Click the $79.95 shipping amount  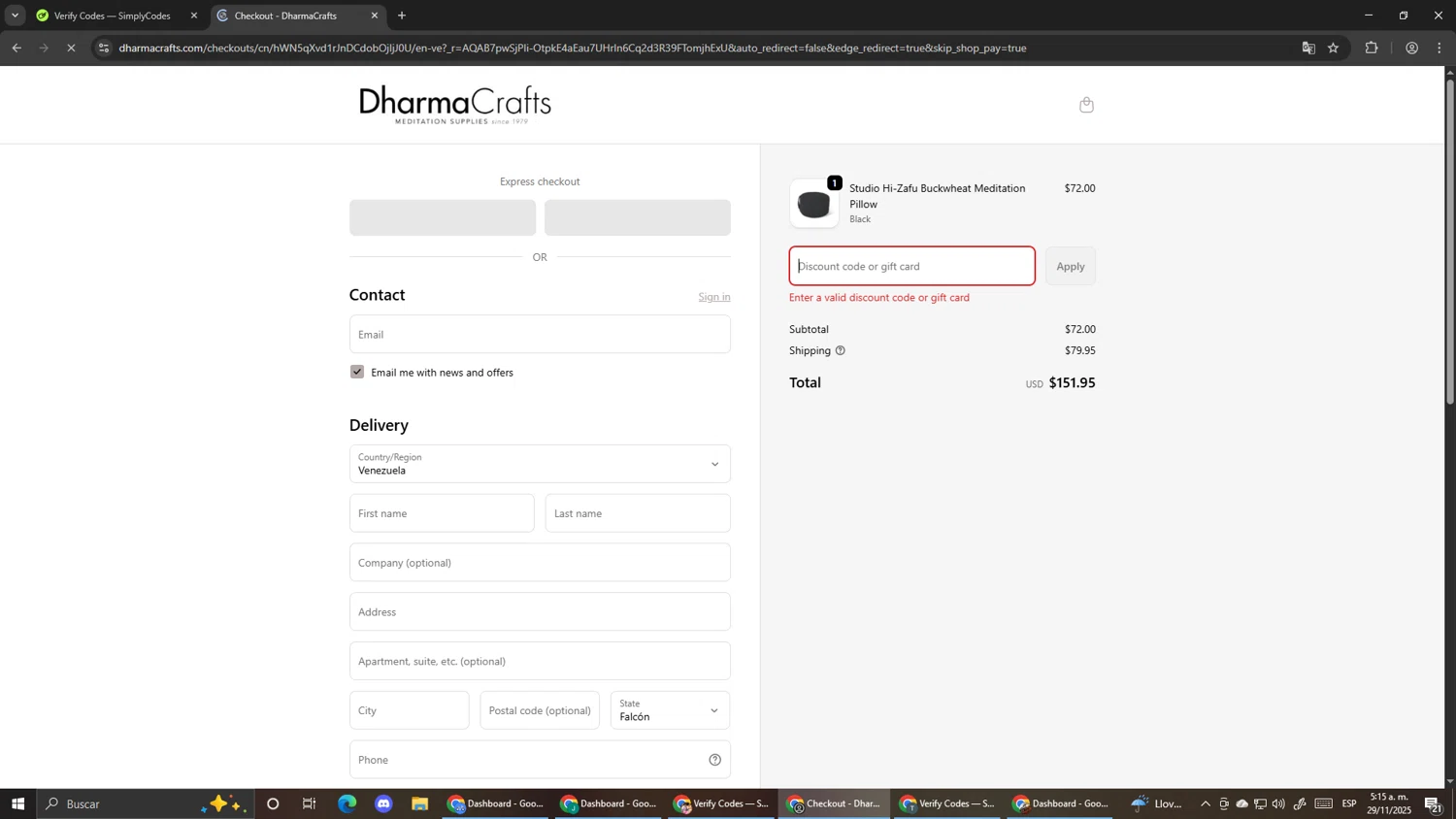(1079, 350)
